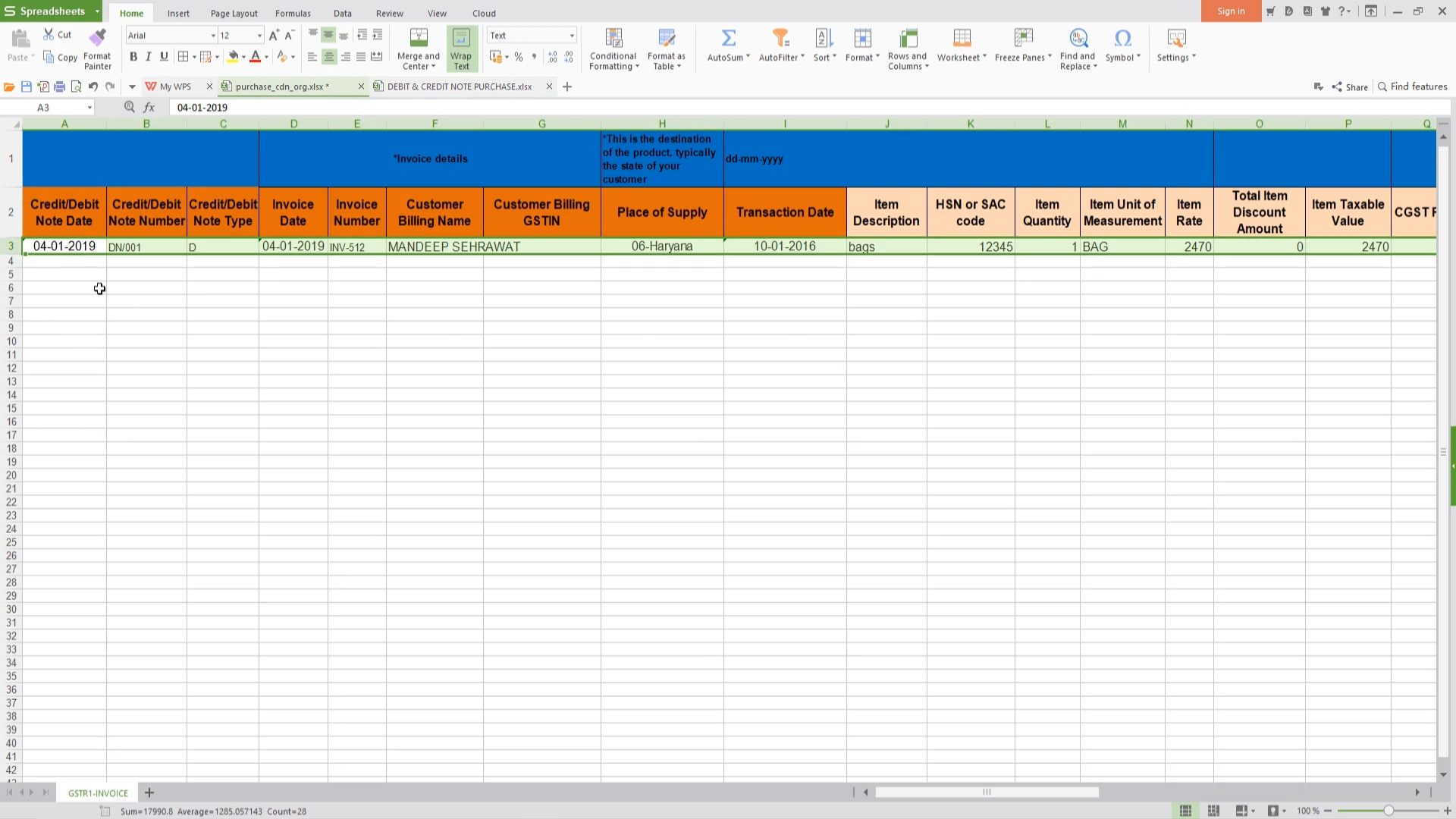Click the red font color A button
Image resolution: width=1456 pixels, height=819 pixels.
[x=256, y=57]
